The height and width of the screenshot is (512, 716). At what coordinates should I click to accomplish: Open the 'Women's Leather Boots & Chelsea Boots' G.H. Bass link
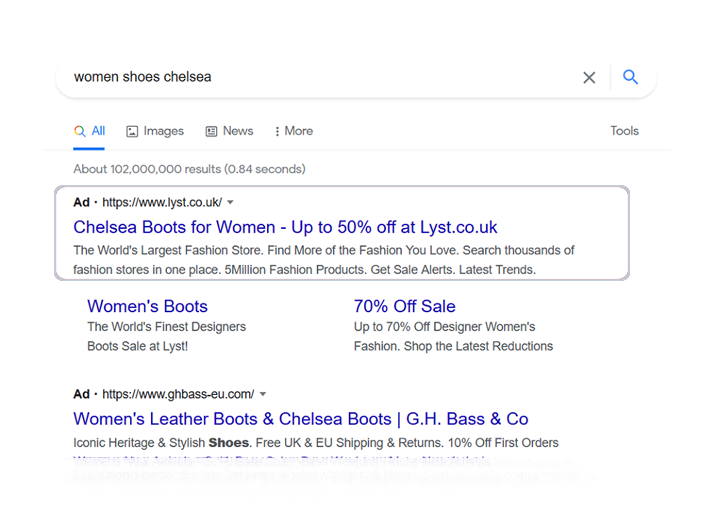[300, 419]
